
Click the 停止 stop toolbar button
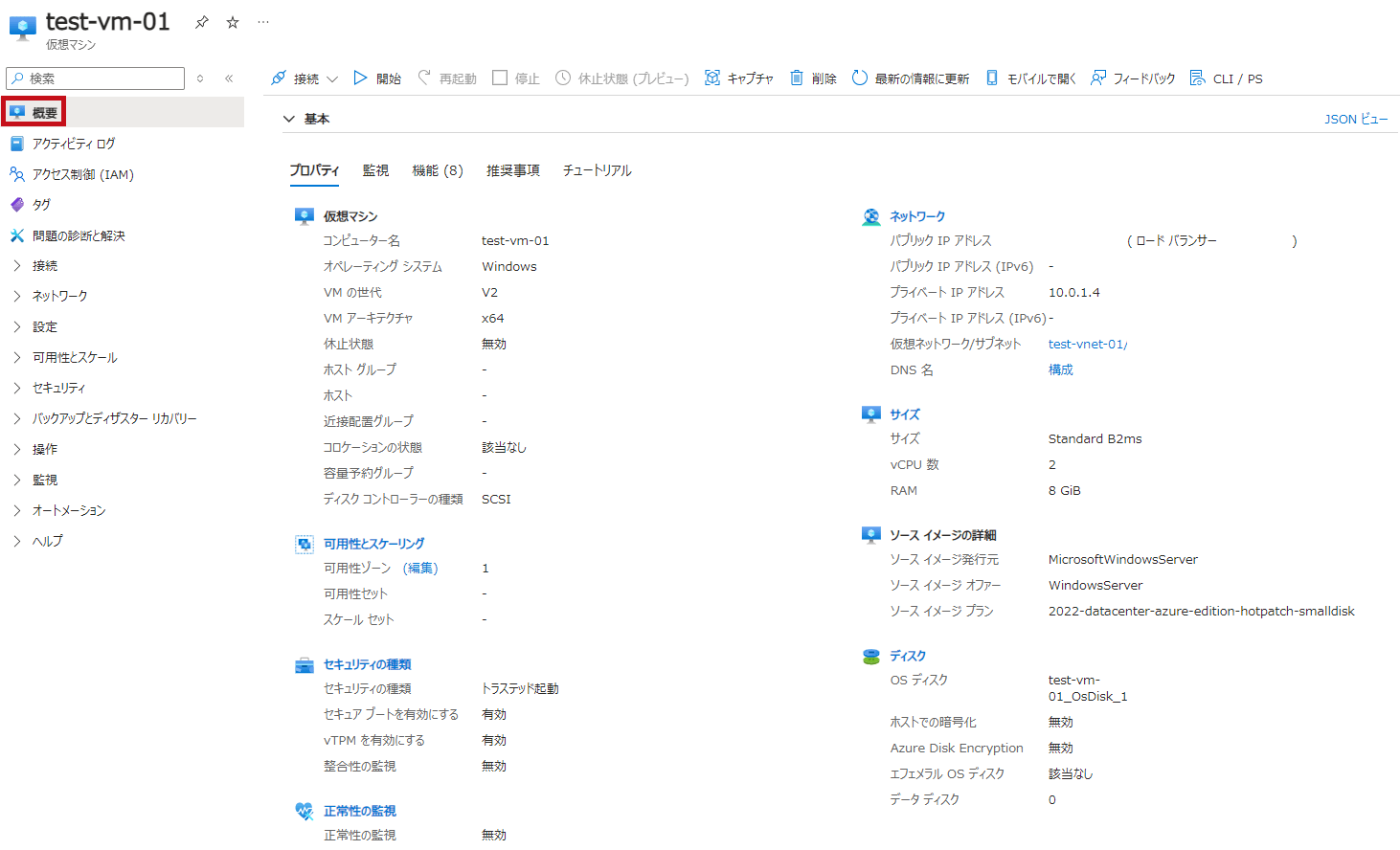[x=516, y=78]
